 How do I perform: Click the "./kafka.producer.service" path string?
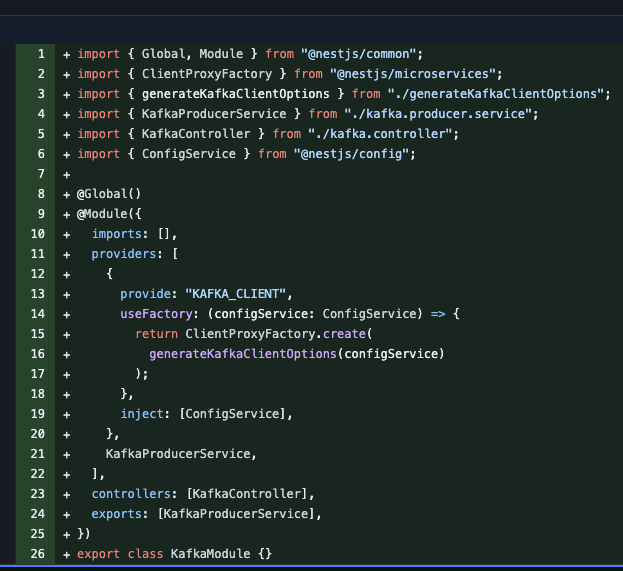click(438, 114)
